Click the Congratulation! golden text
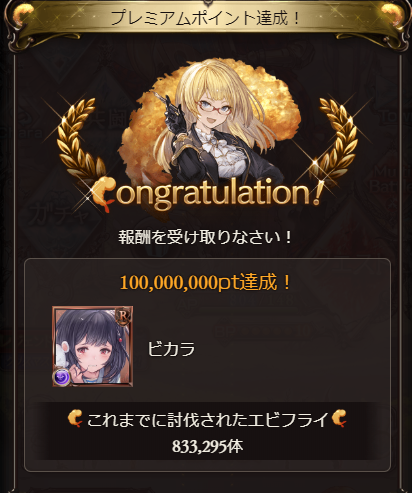 click(x=207, y=195)
